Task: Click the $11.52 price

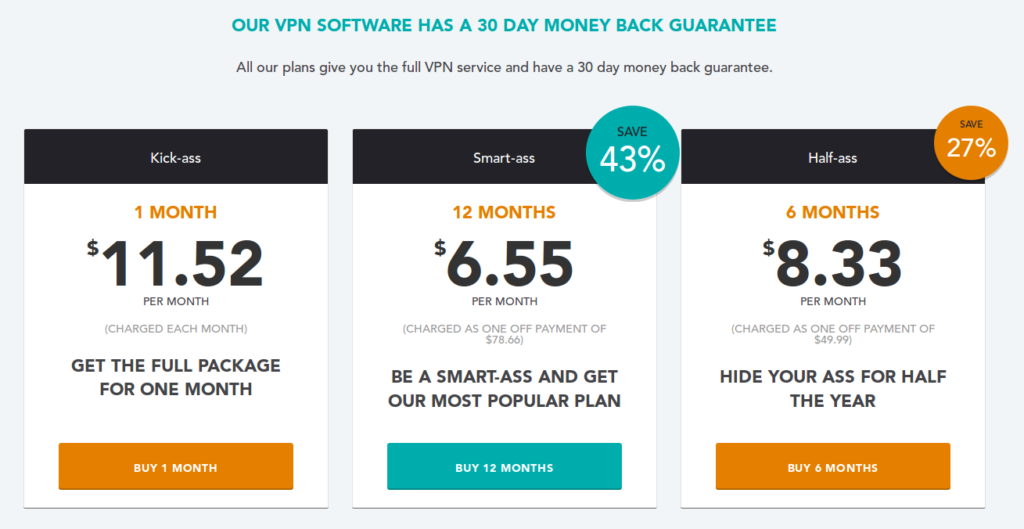Action: click(176, 264)
